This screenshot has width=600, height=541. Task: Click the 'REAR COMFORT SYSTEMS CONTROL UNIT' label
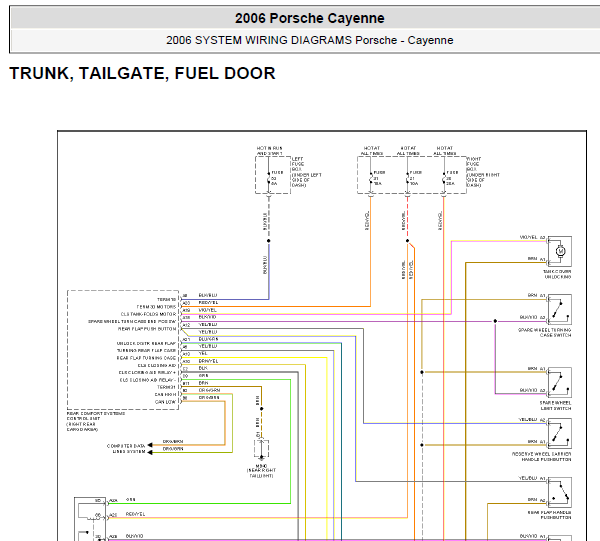tap(96, 416)
